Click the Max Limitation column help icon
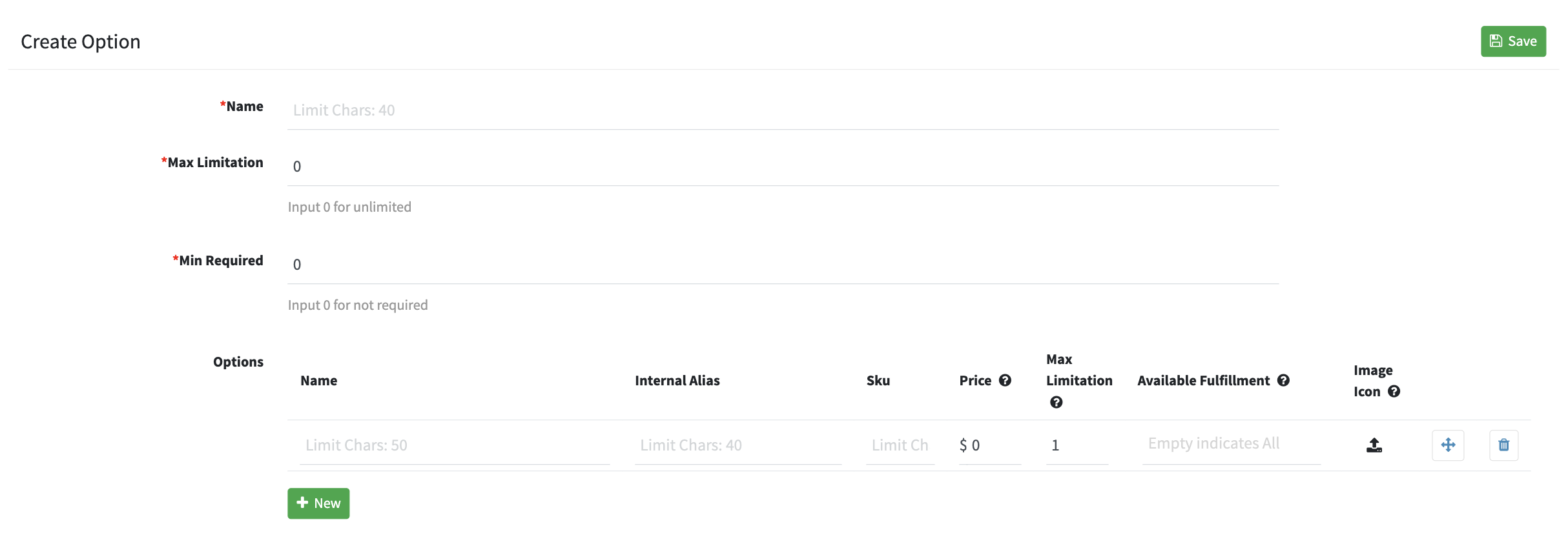This screenshot has width=1568, height=537. click(1056, 402)
